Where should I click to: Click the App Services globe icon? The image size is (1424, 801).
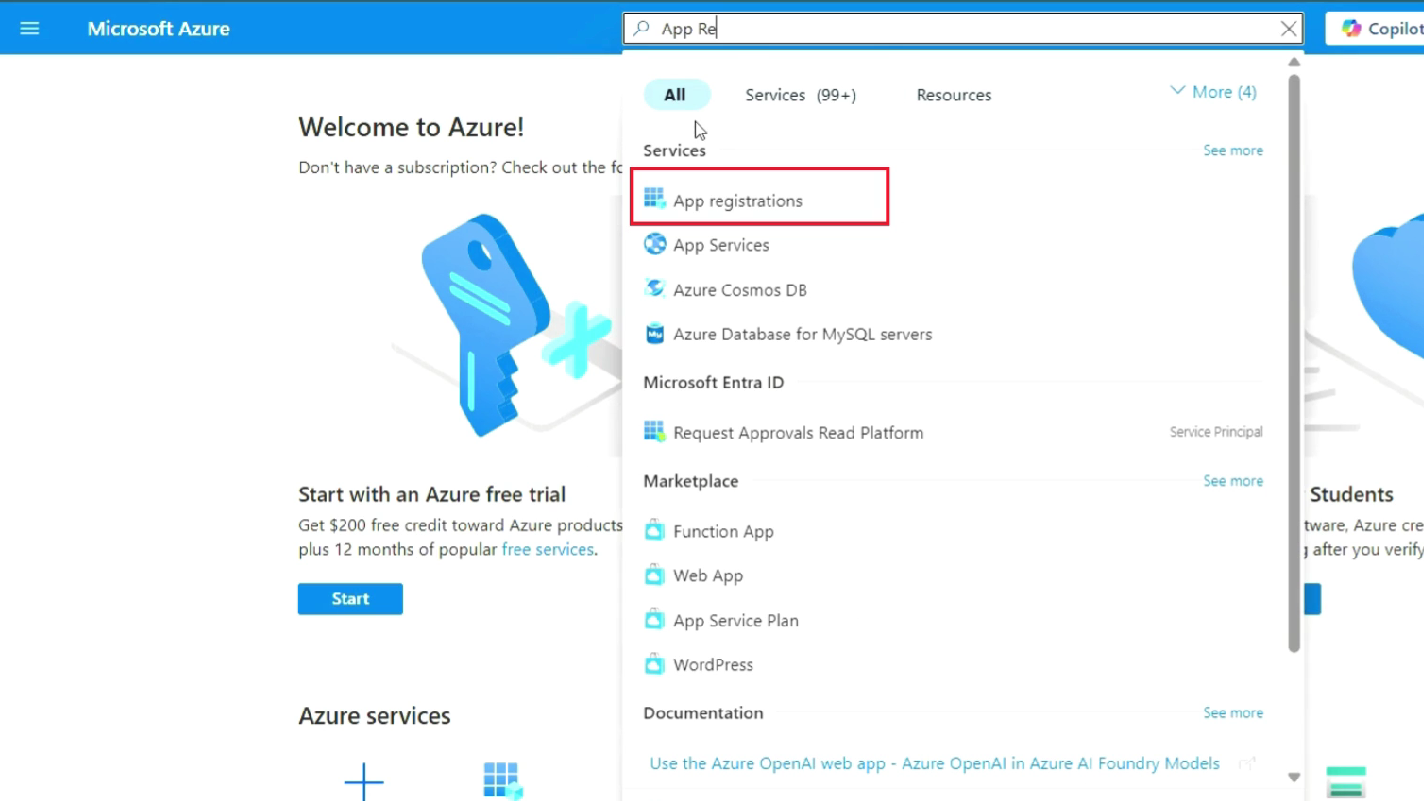pyautogui.click(x=655, y=244)
